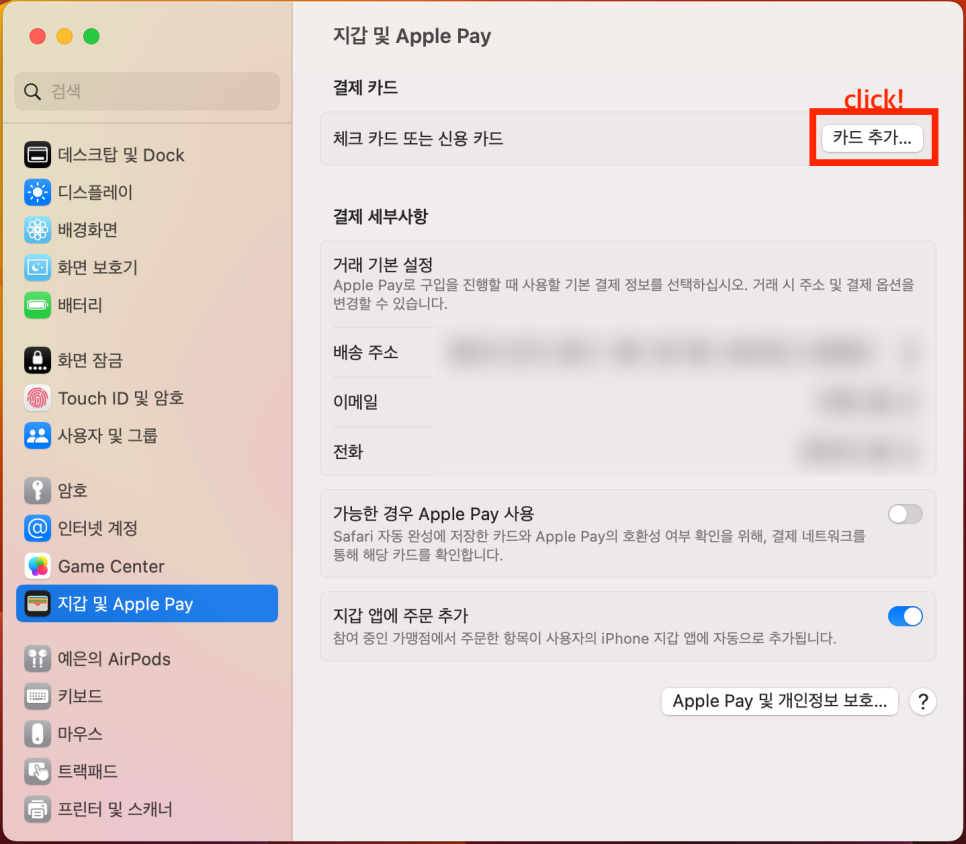Open the 화면 보호기 screen saver icon
This screenshot has height=844, width=966.
coord(37,267)
